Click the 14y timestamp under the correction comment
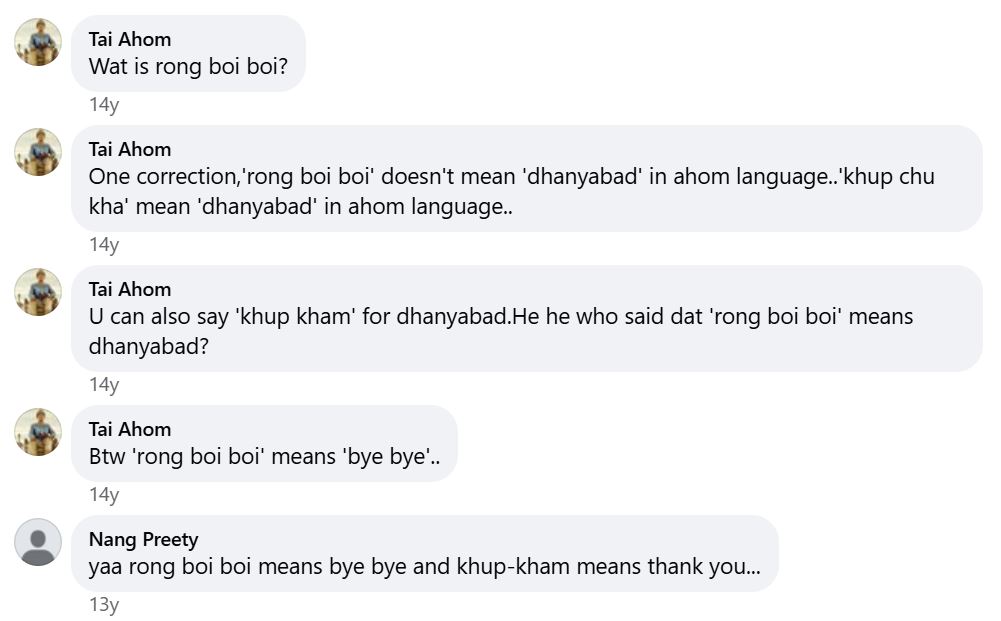The image size is (1001, 621). 104,245
